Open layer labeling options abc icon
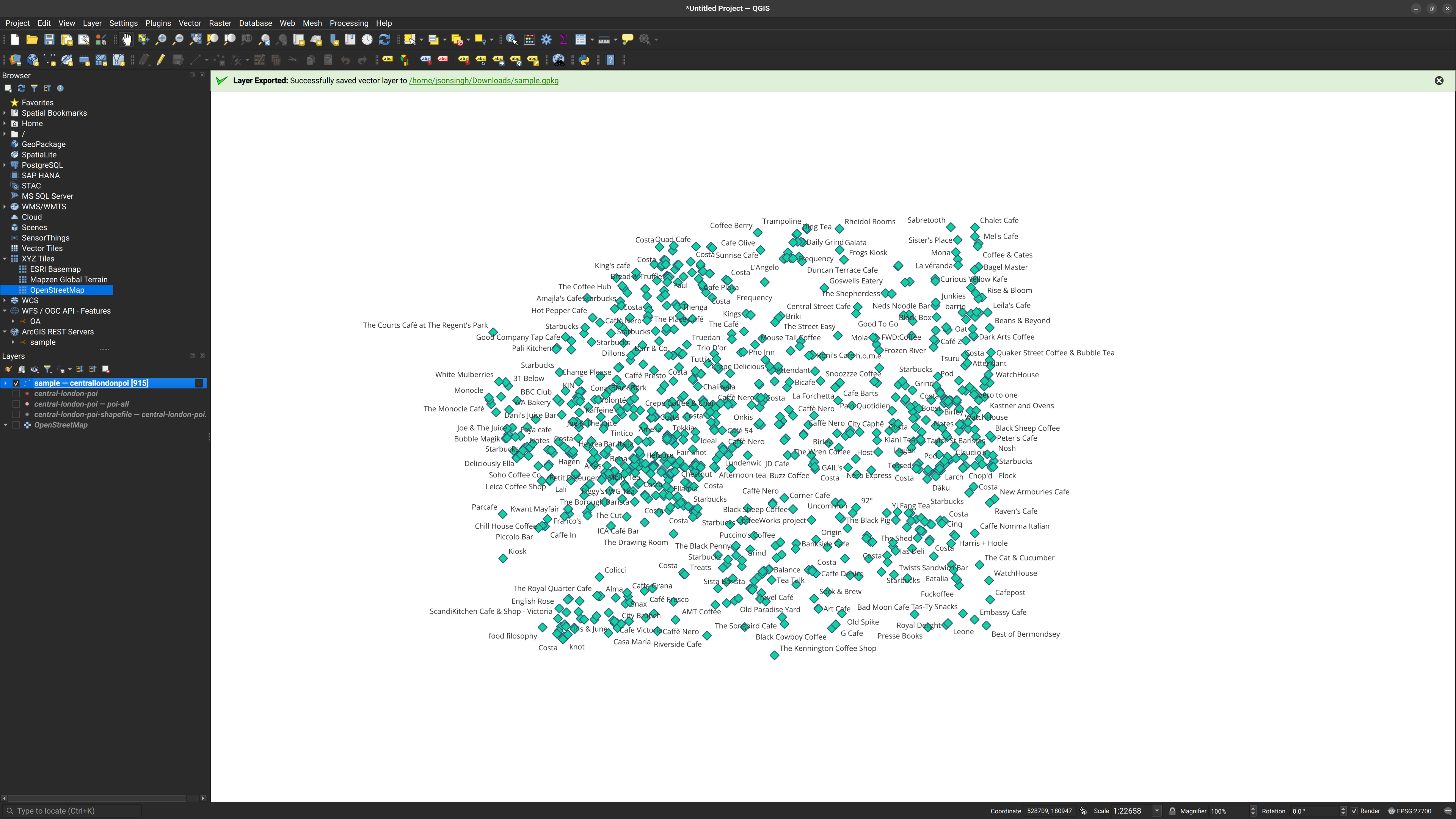The image size is (1456, 819). coord(388,60)
